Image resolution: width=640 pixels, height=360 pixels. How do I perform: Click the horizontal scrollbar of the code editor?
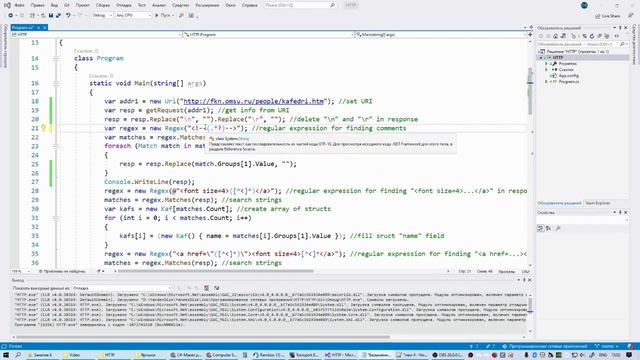coord(216,271)
